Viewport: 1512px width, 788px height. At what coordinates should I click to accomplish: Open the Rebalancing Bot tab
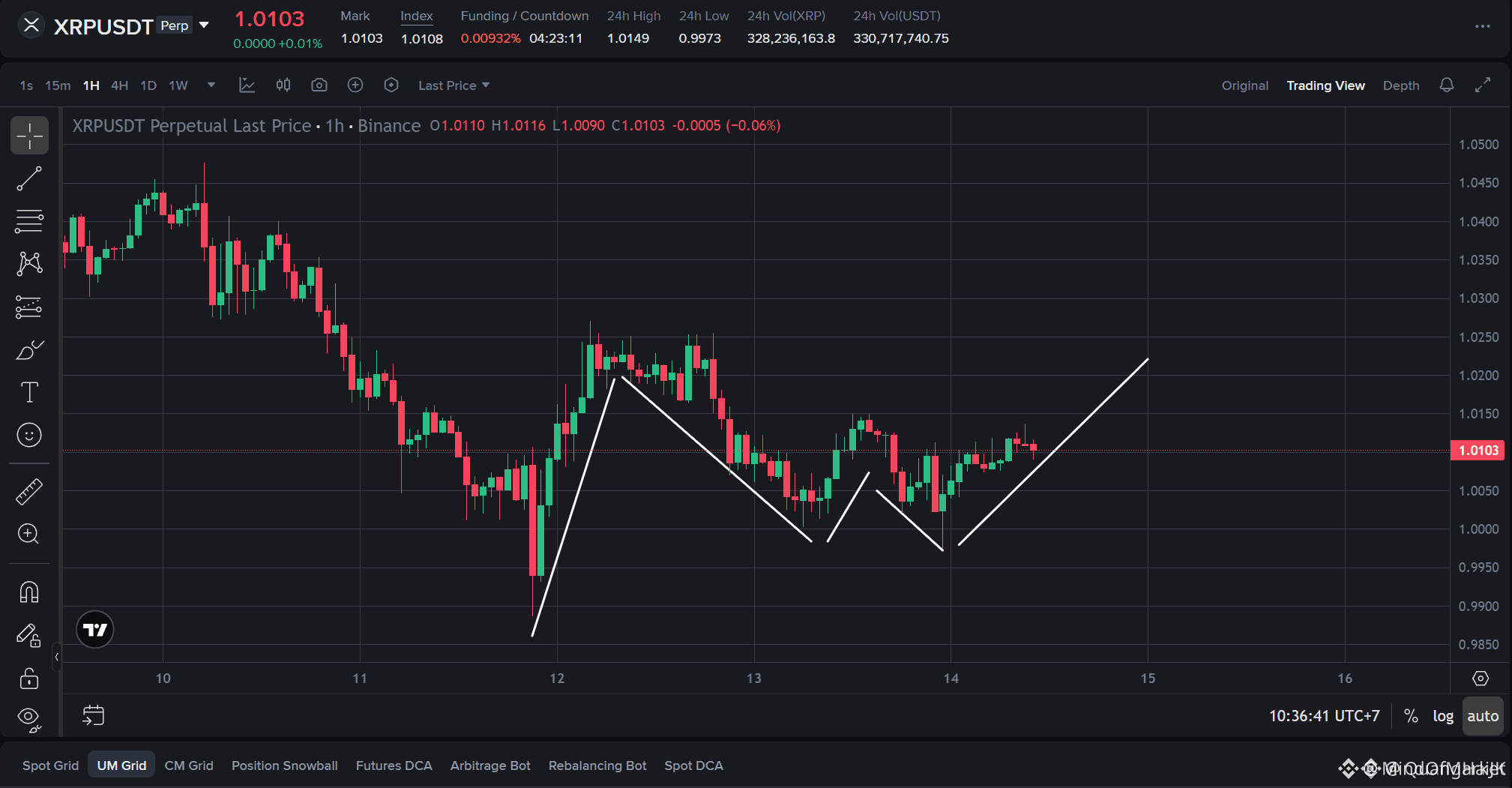click(597, 766)
